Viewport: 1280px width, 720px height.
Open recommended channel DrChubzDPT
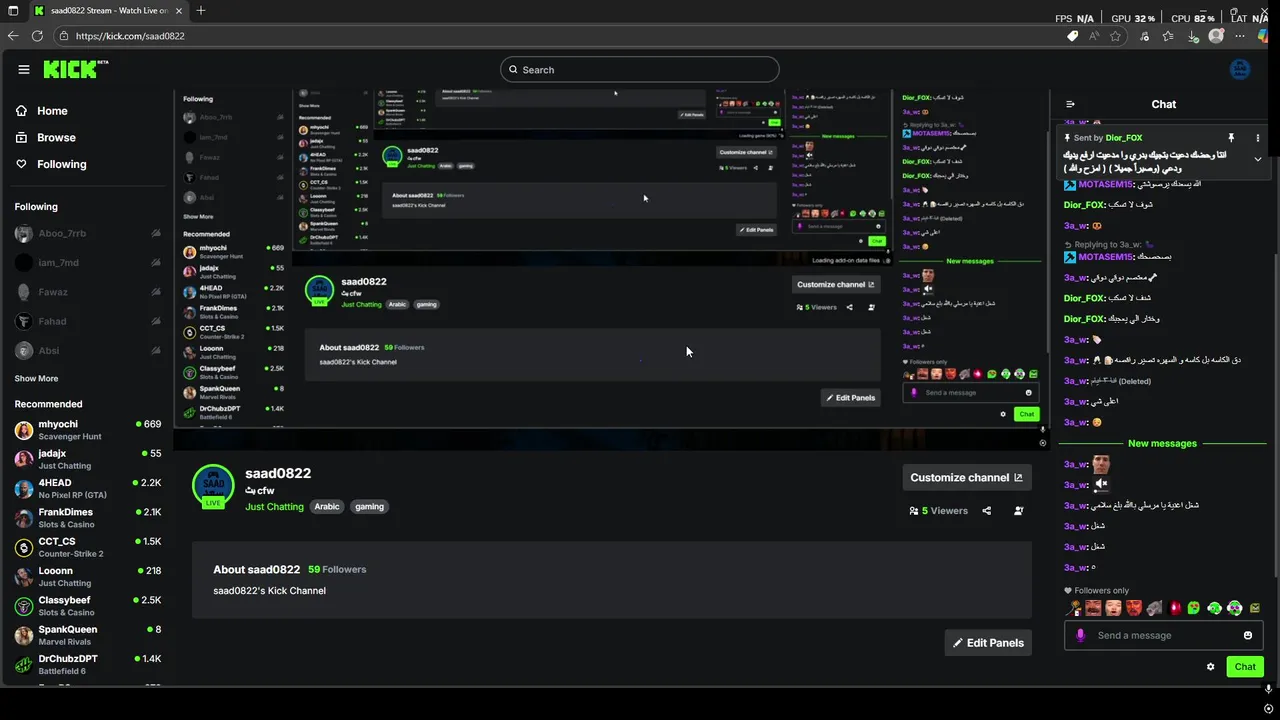[88, 665]
